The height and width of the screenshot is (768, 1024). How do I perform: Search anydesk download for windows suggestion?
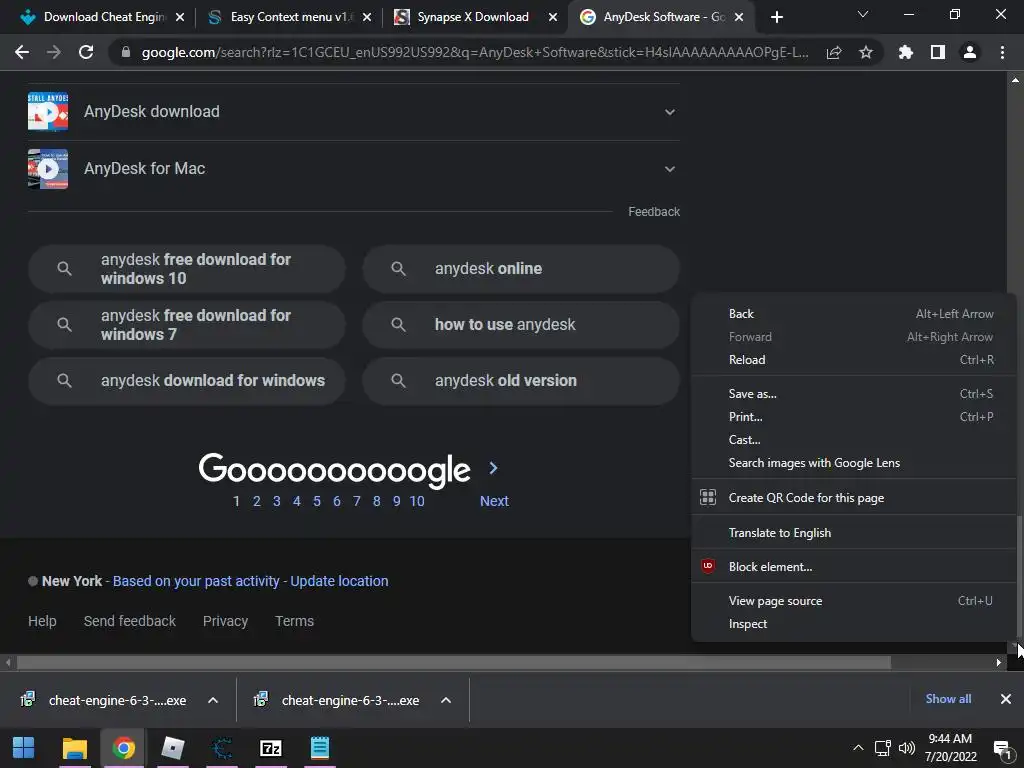tap(187, 381)
